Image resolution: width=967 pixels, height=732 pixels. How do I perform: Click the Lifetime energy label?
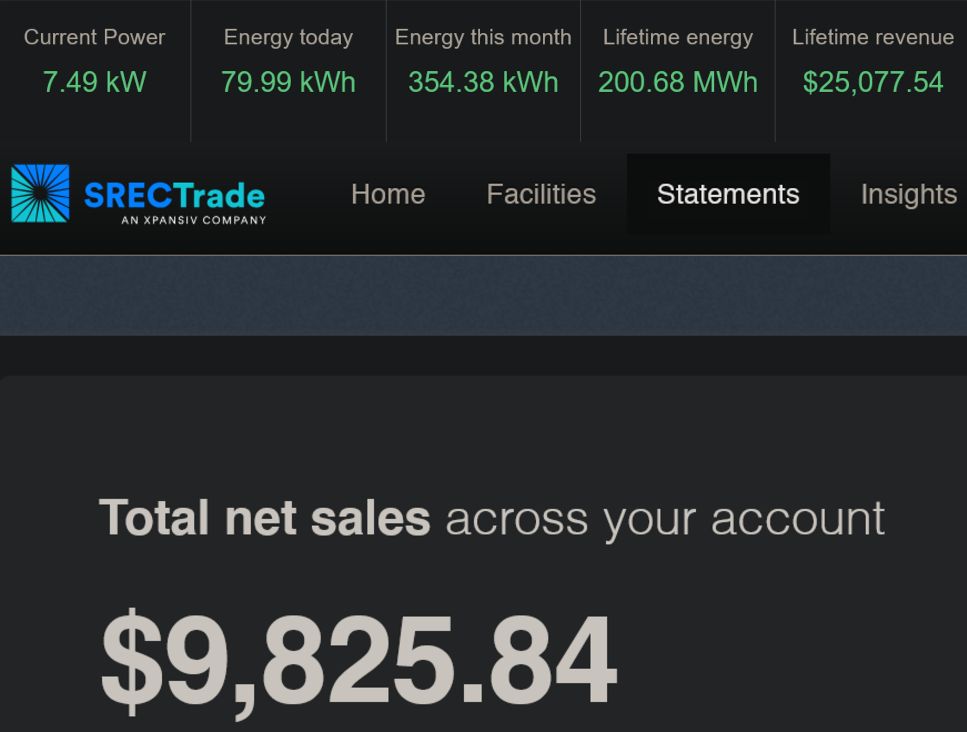pos(678,37)
